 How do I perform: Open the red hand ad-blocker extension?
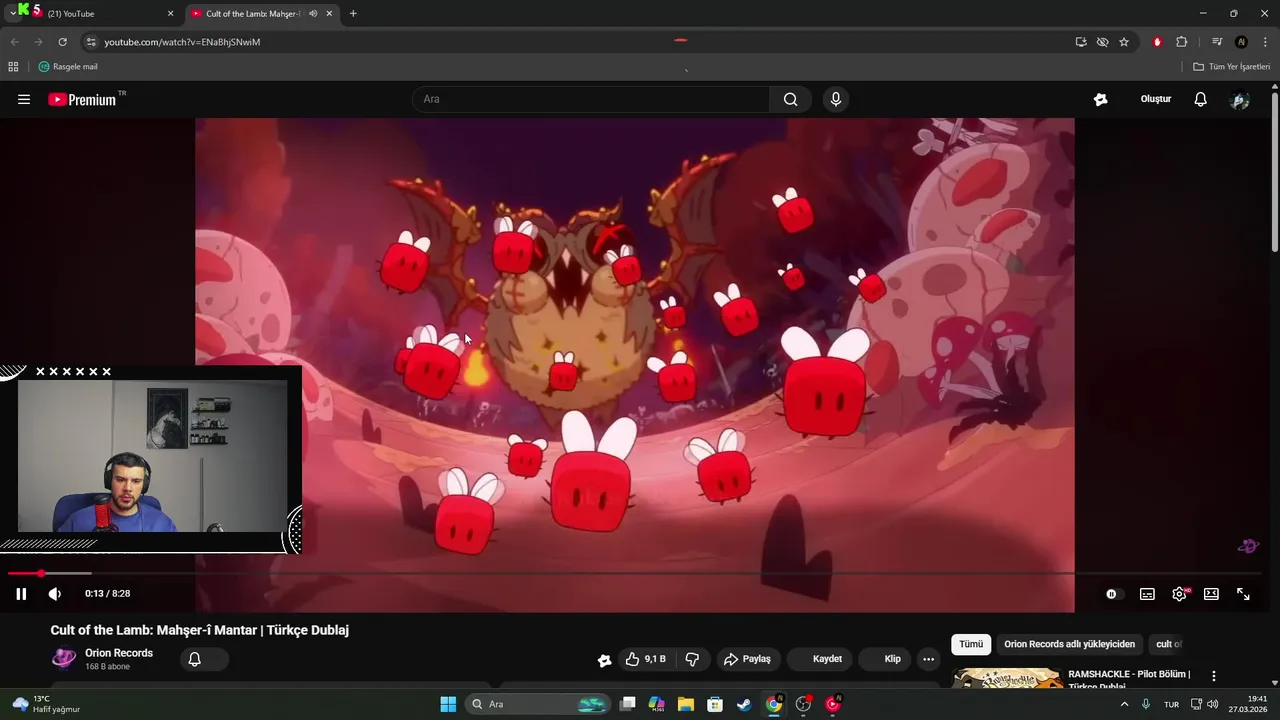tap(1157, 42)
